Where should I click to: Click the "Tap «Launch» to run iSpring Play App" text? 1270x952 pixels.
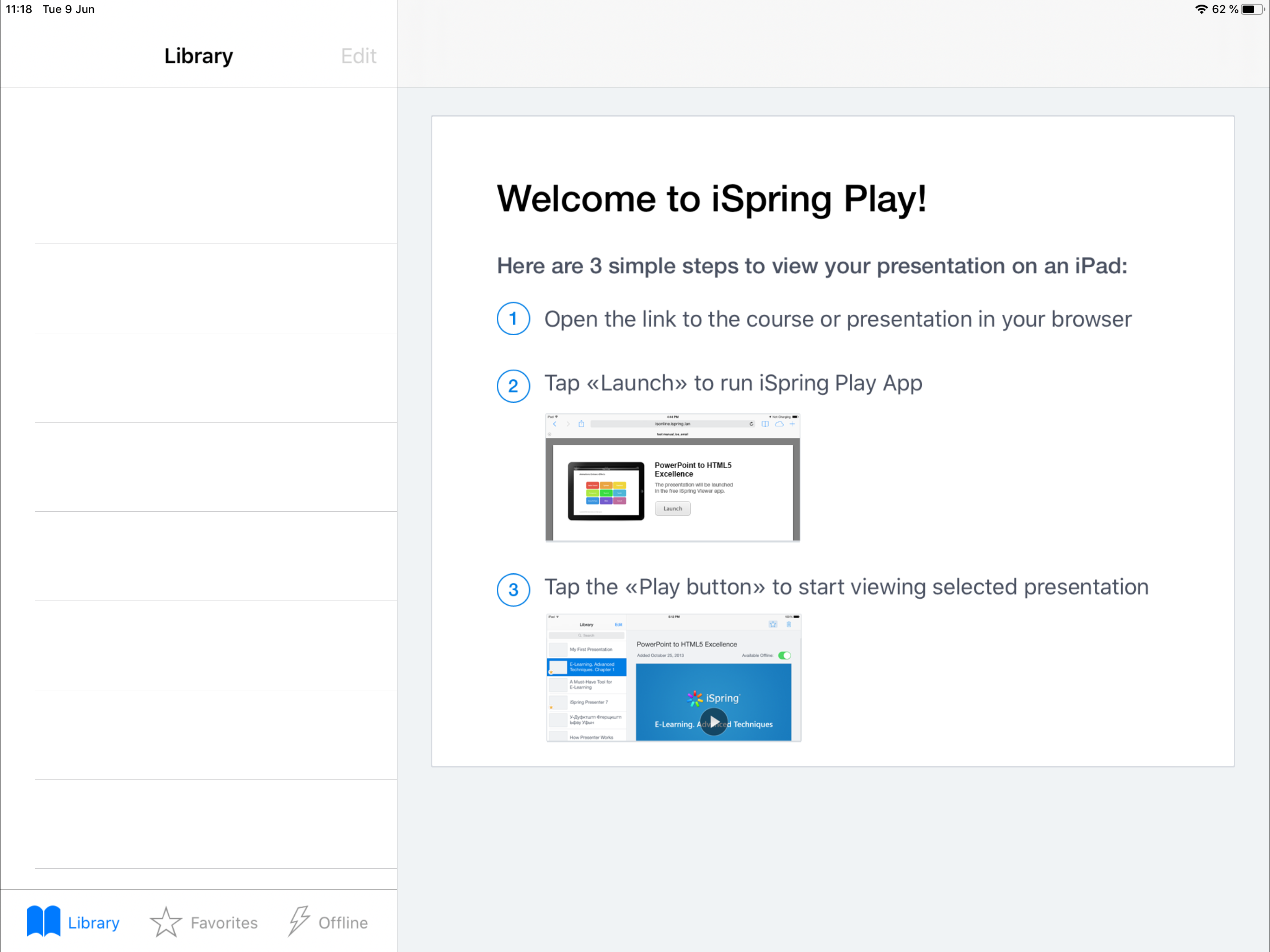(x=733, y=383)
